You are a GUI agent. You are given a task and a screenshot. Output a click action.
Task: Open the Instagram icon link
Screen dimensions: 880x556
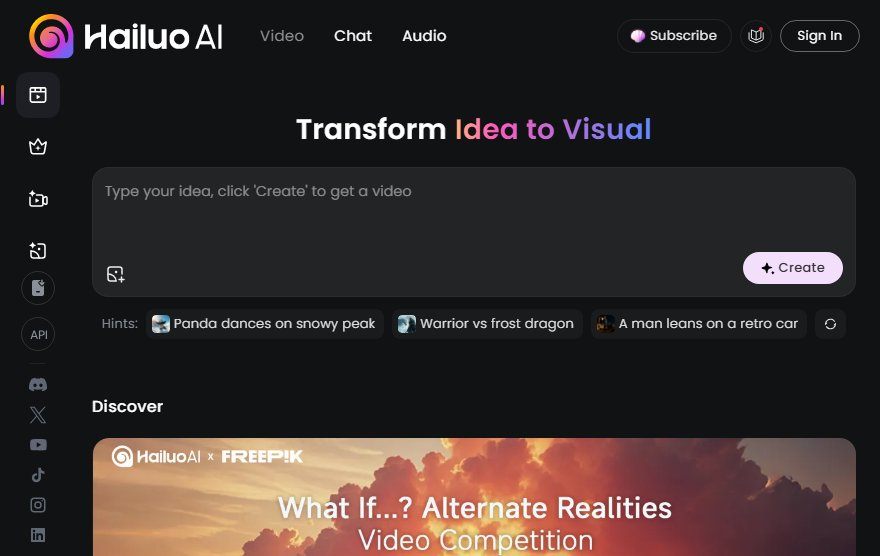click(38, 505)
